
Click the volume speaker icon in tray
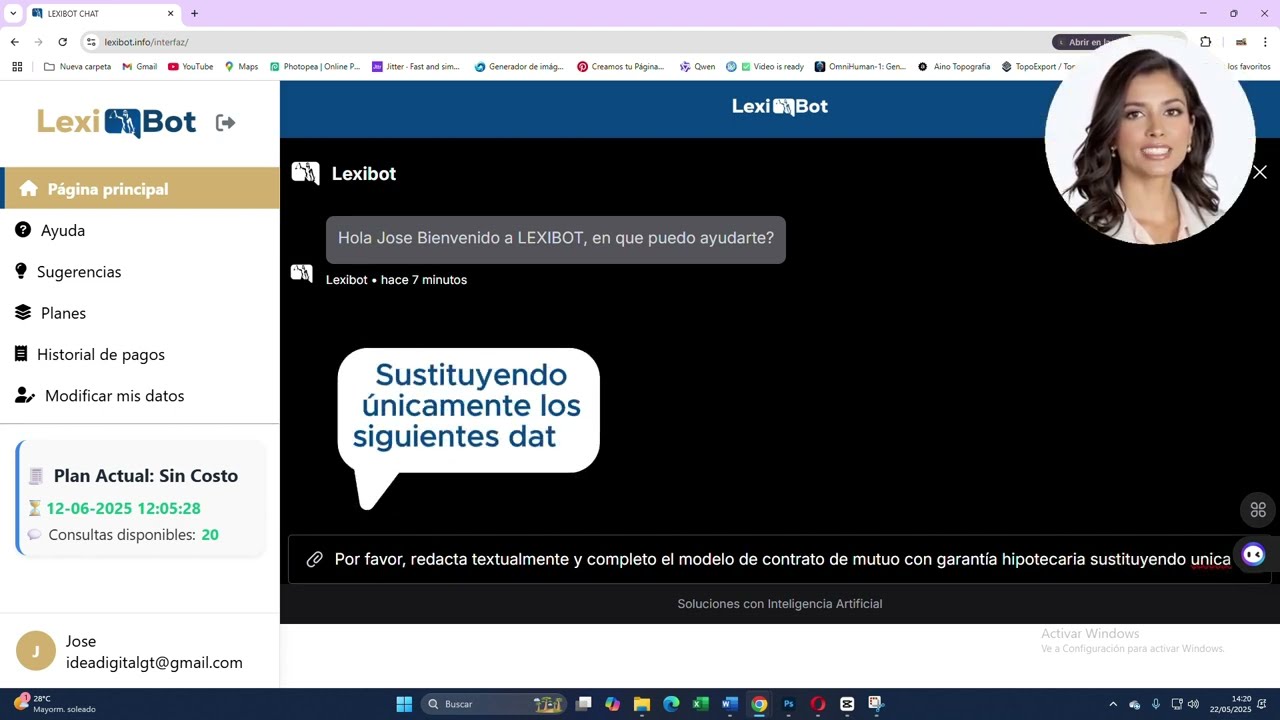(1193, 704)
